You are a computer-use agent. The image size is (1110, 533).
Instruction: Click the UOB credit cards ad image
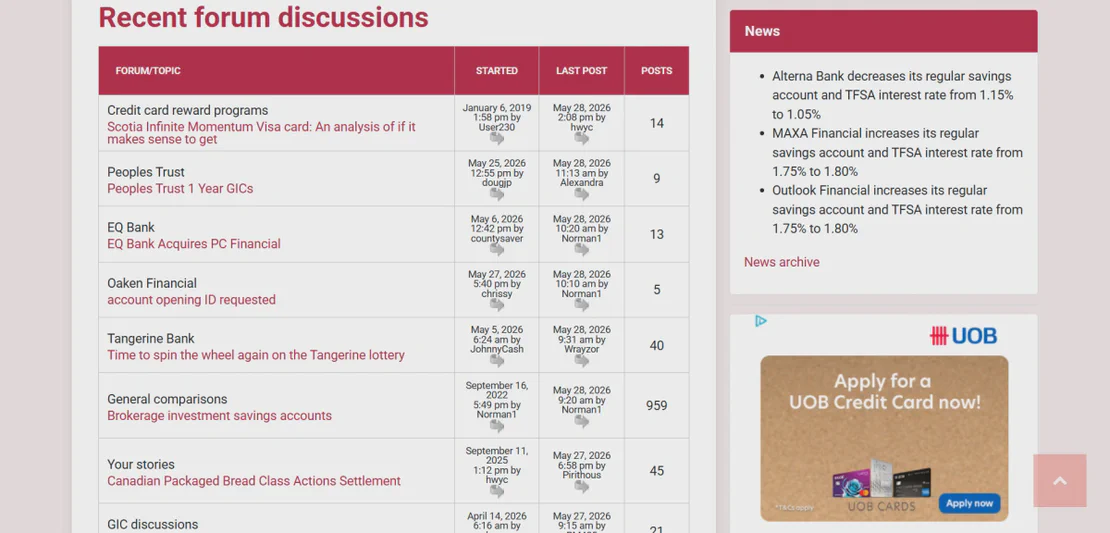(x=884, y=438)
